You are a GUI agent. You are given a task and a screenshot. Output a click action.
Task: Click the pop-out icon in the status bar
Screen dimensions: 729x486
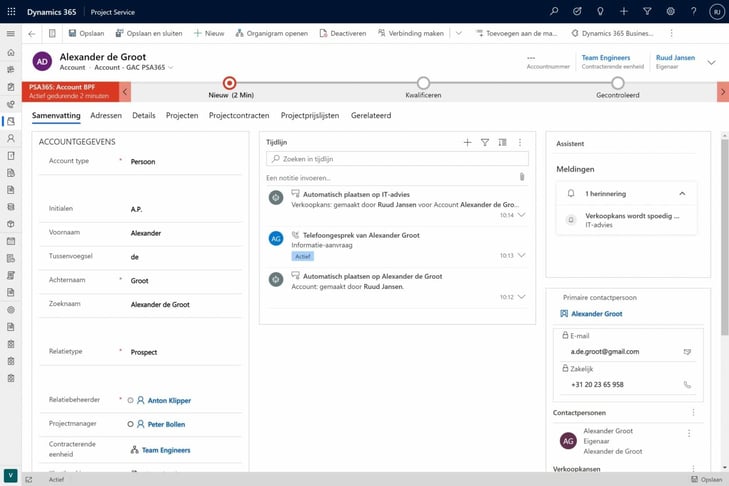(29, 479)
